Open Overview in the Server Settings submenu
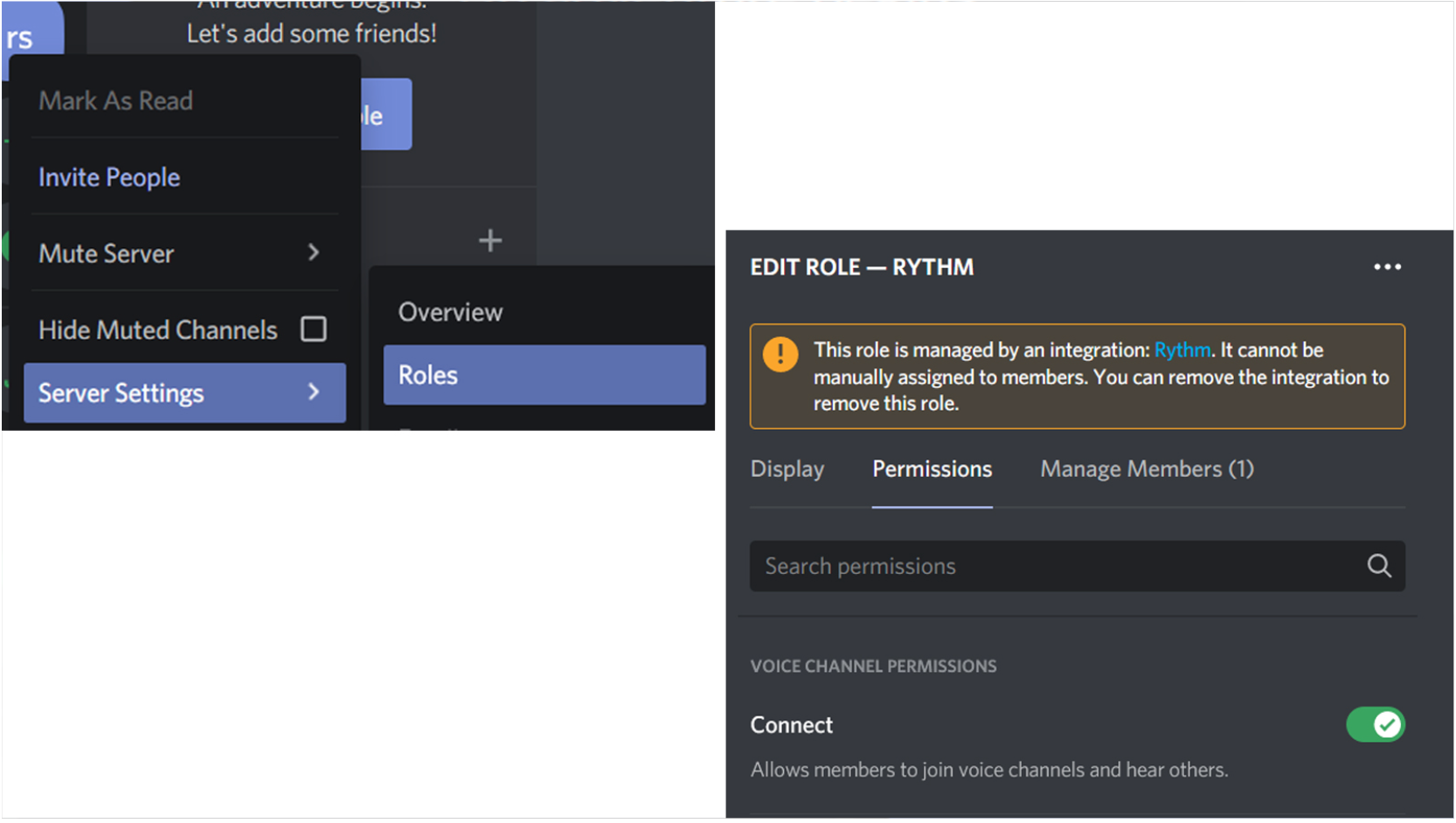 coord(451,313)
